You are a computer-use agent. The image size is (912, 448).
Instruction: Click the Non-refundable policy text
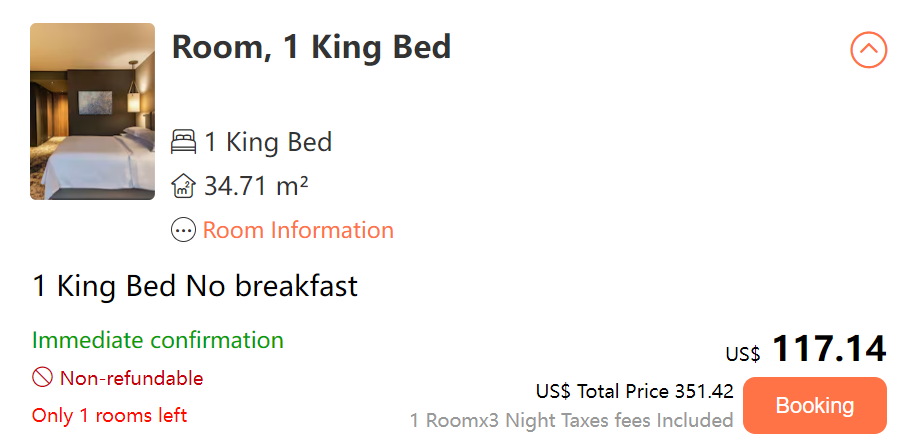[131, 378]
